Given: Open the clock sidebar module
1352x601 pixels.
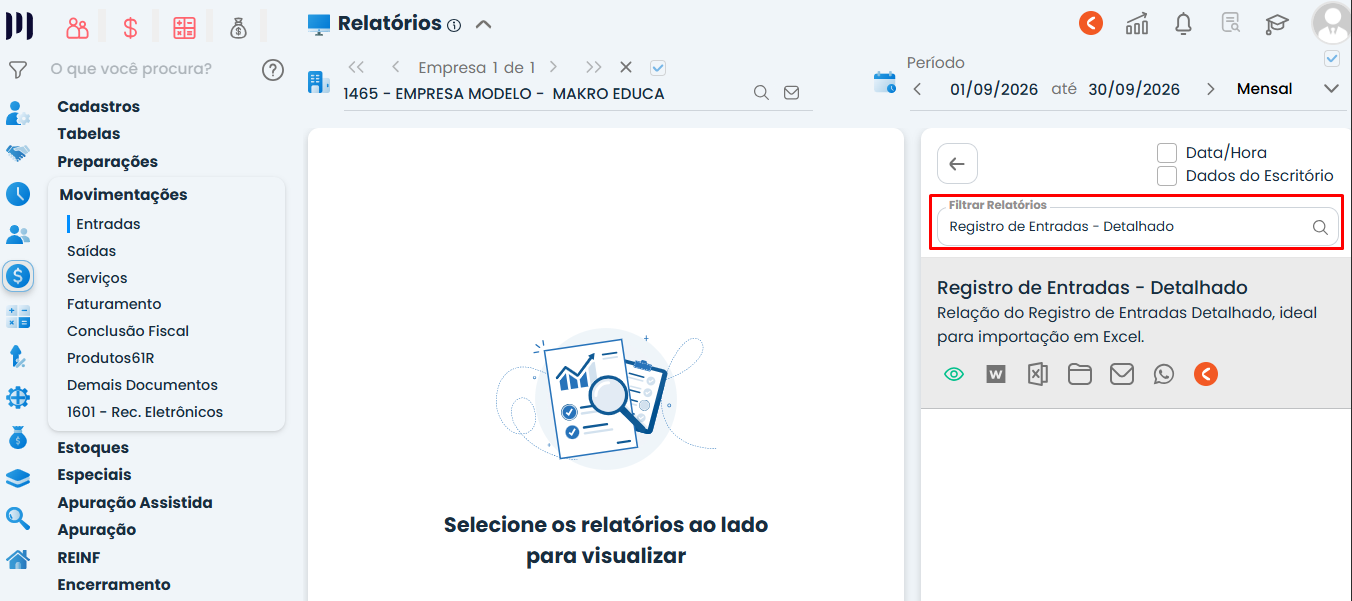Looking at the screenshot, I should click(18, 194).
